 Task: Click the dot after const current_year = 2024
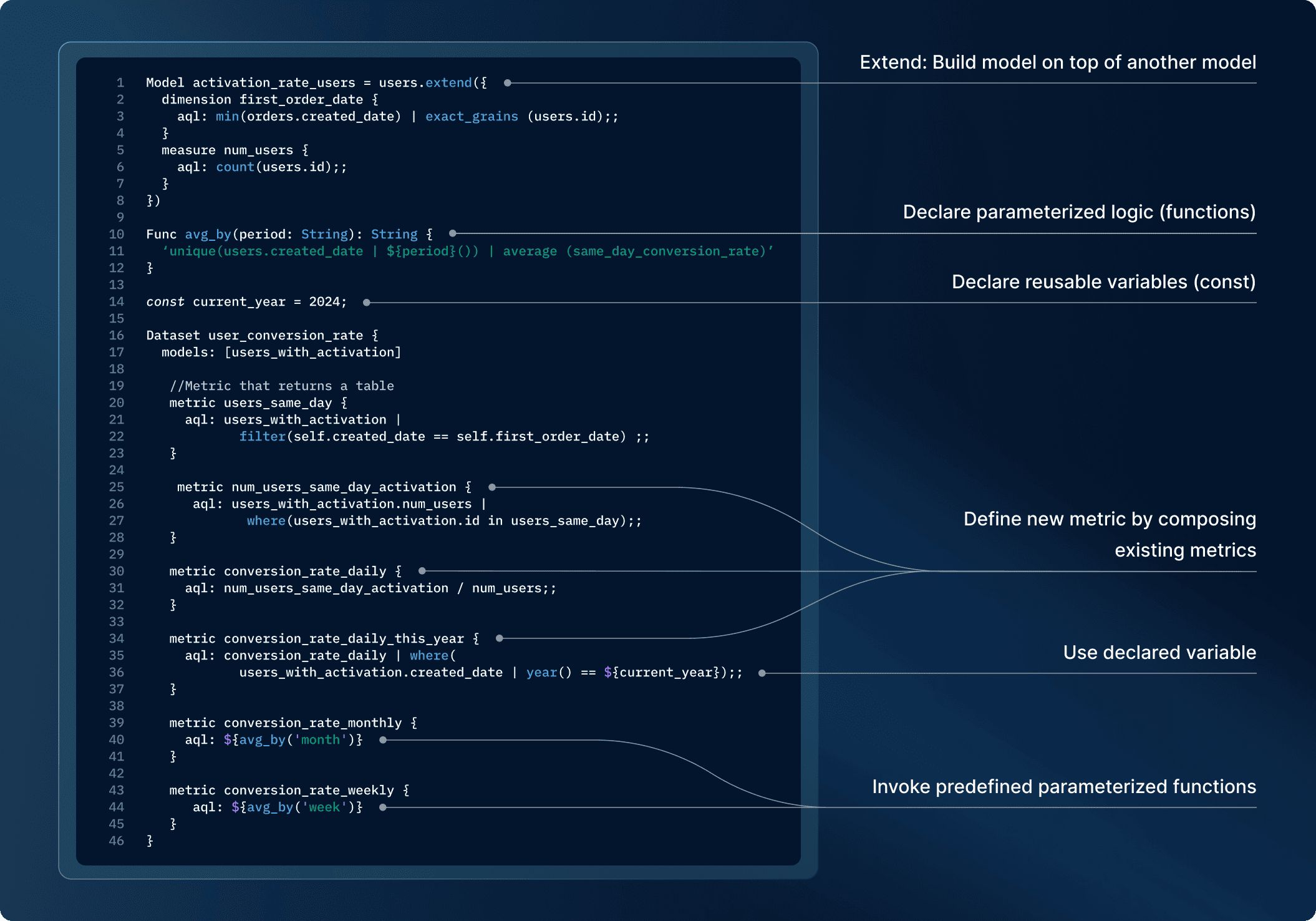pos(367,303)
